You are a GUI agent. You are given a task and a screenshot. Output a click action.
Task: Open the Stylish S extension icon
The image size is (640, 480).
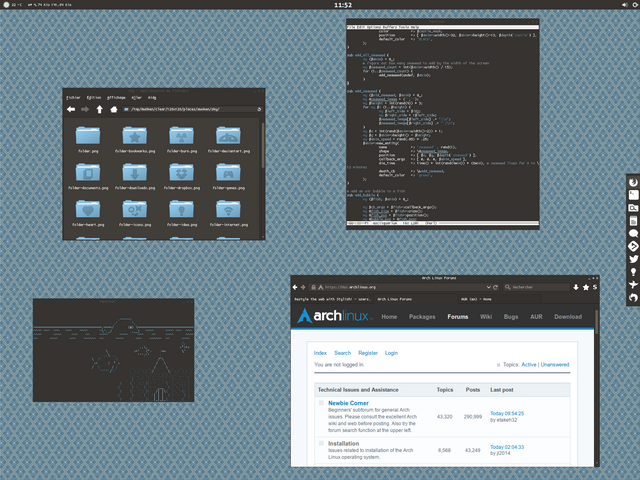click(x=595, y=287)
